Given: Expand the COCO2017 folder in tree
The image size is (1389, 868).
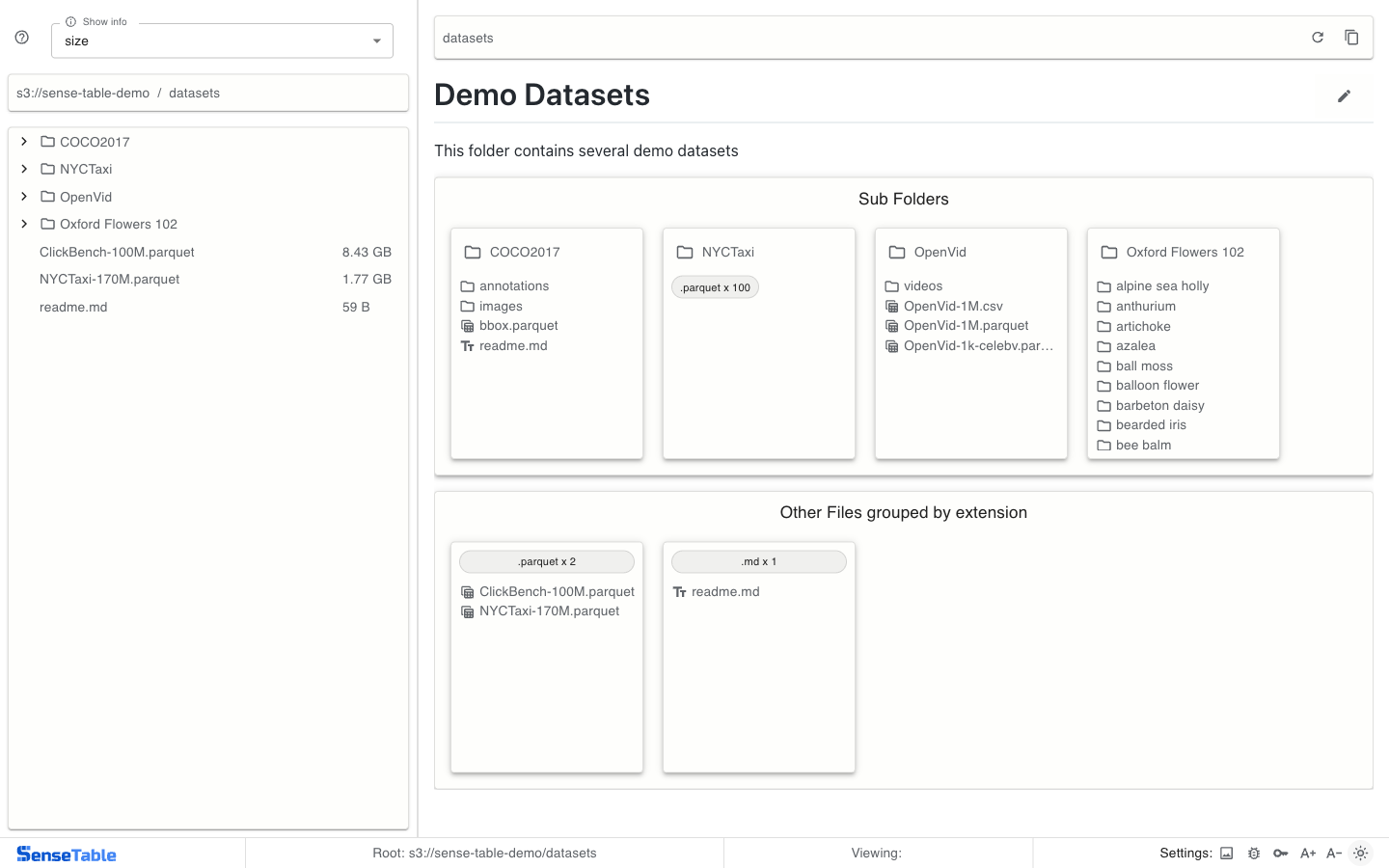Looking at the screenshot, I should pyautogui.click(x=24, y=142).
